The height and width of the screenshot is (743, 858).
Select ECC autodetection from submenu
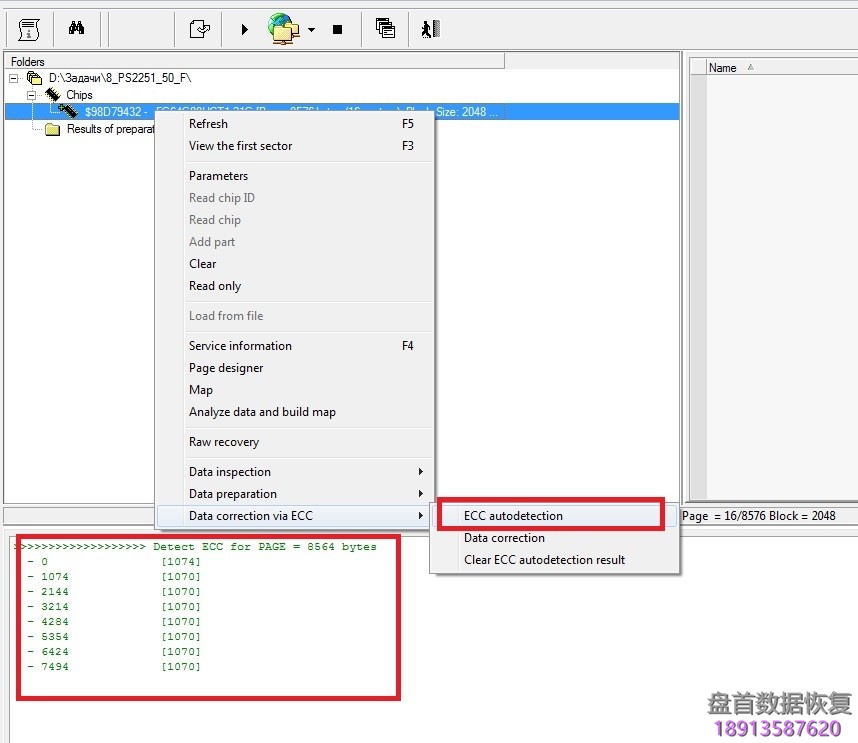coord(513,516)
